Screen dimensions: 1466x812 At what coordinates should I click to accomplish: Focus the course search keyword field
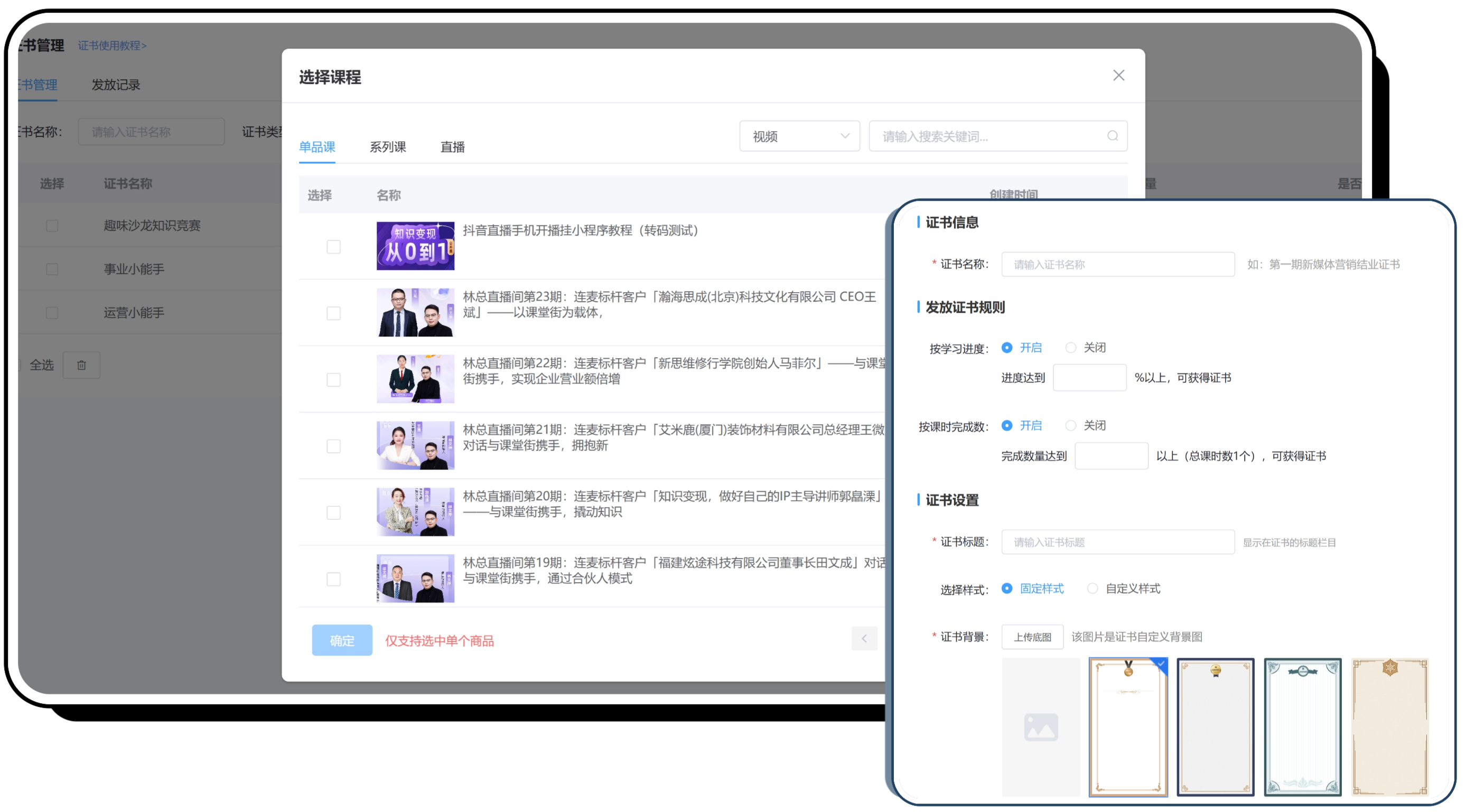(997, 136)
